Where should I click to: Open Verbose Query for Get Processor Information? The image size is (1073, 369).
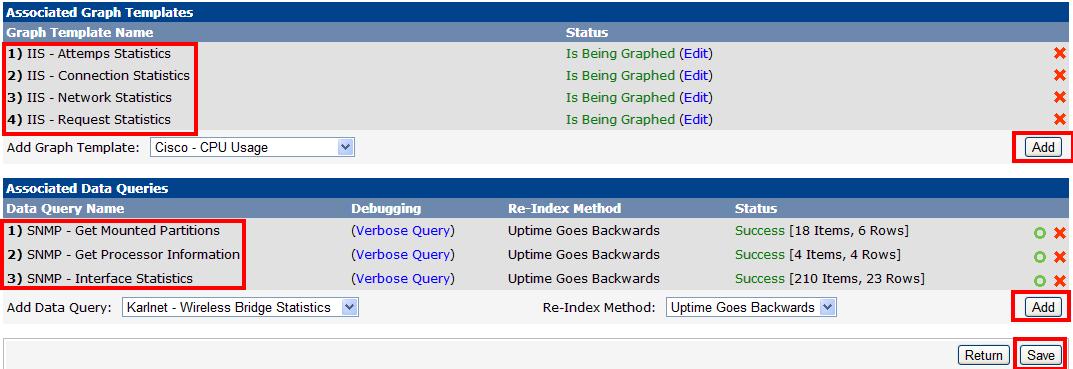(402, 255)
